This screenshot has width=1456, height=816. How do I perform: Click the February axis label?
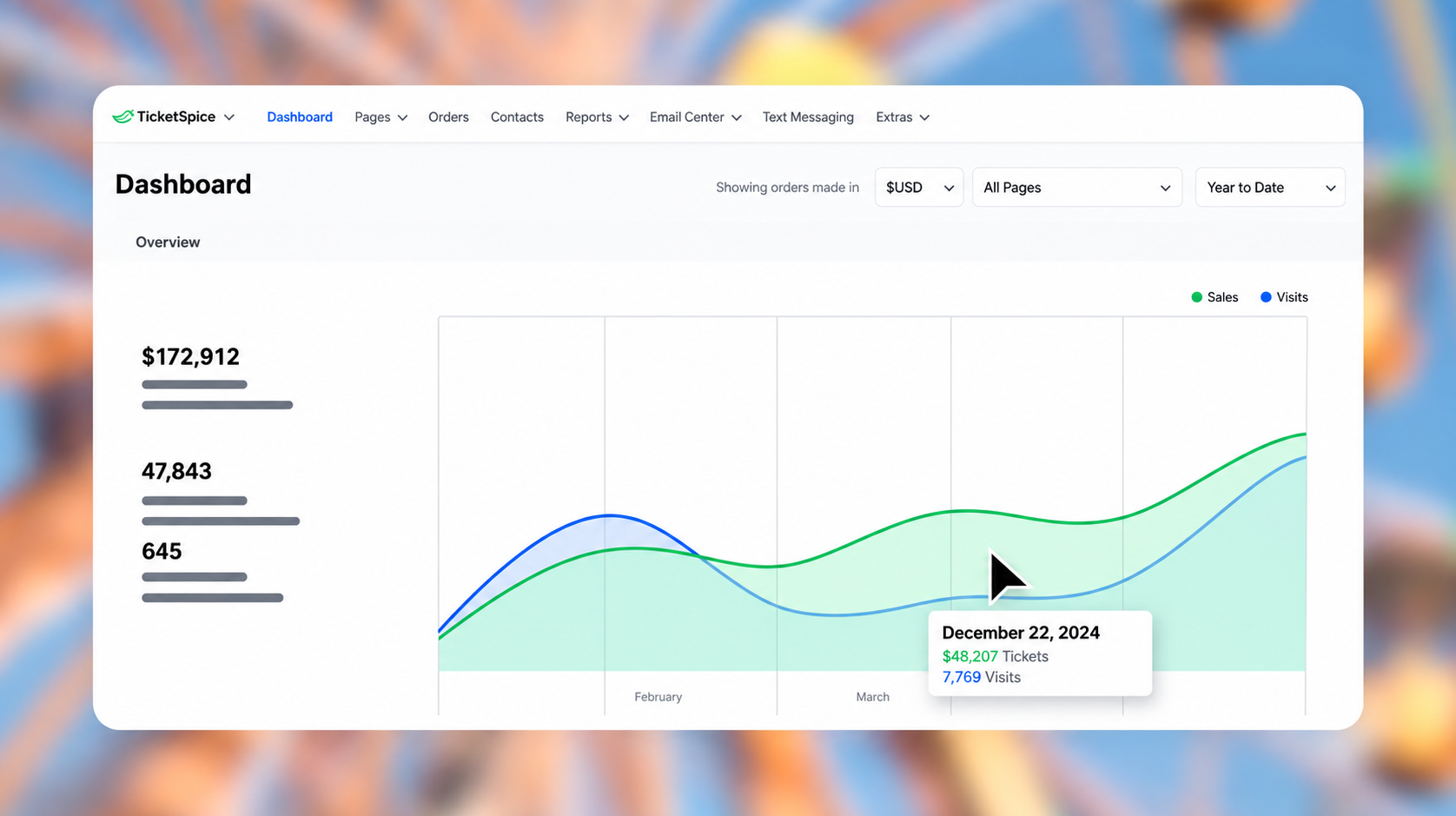pos(658,697)
